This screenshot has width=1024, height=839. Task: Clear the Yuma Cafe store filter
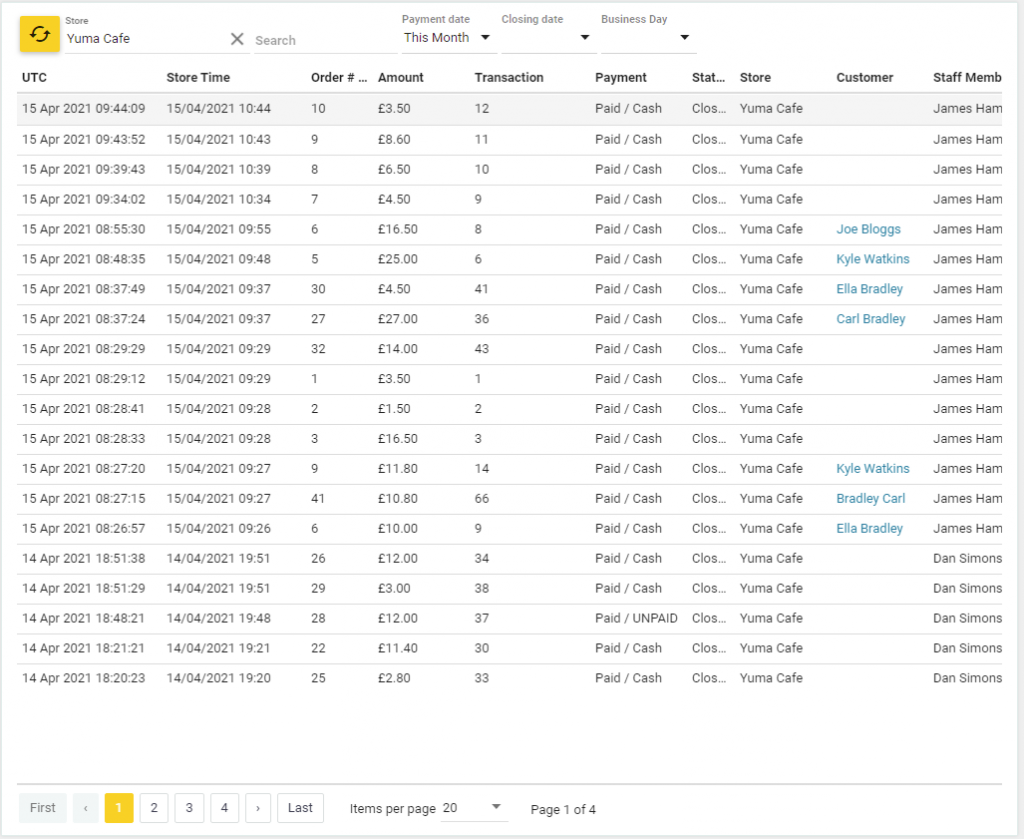(x=237, y=39)
